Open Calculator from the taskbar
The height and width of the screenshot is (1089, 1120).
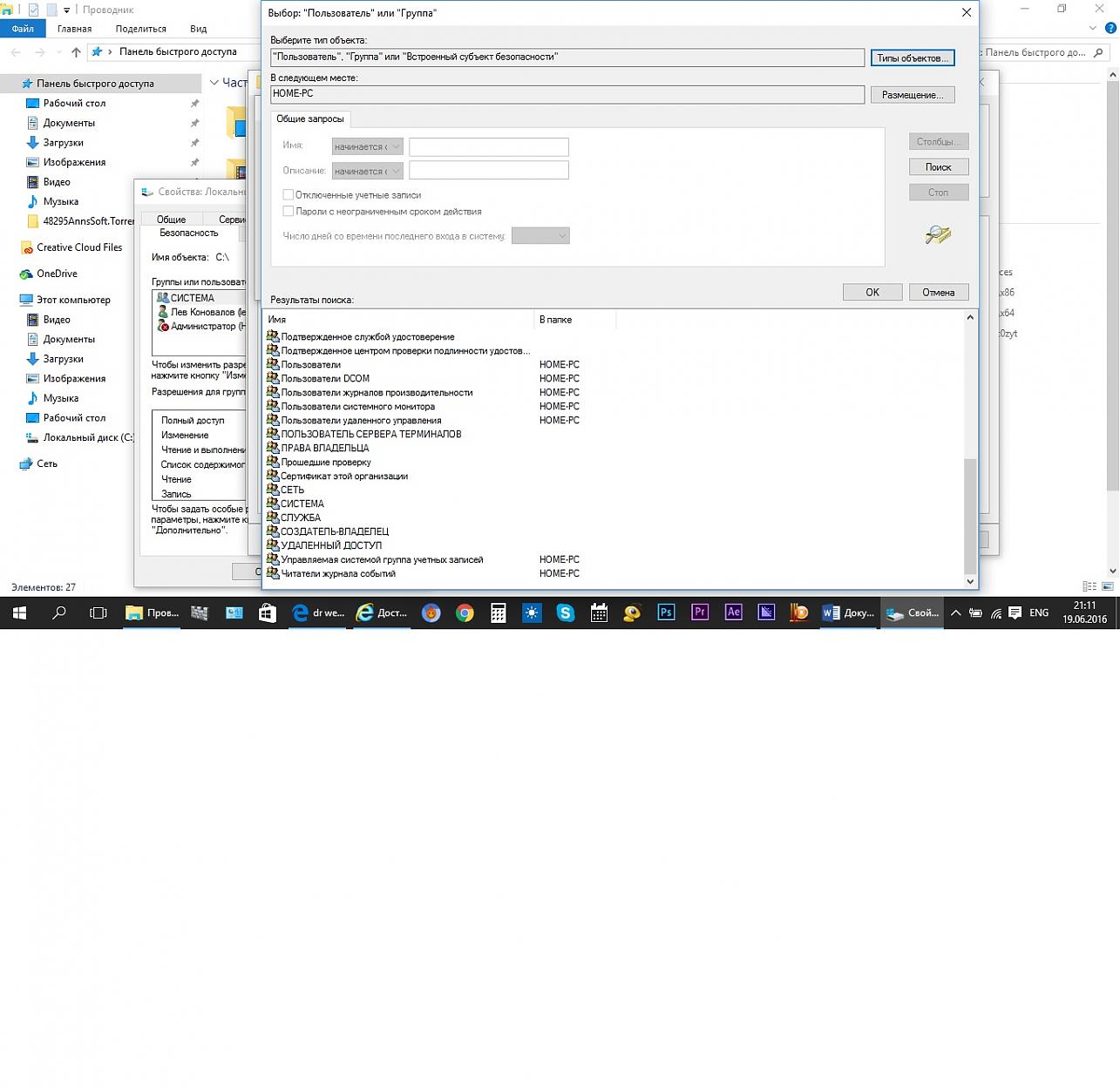pyautogui.click(x=498, y=612)
